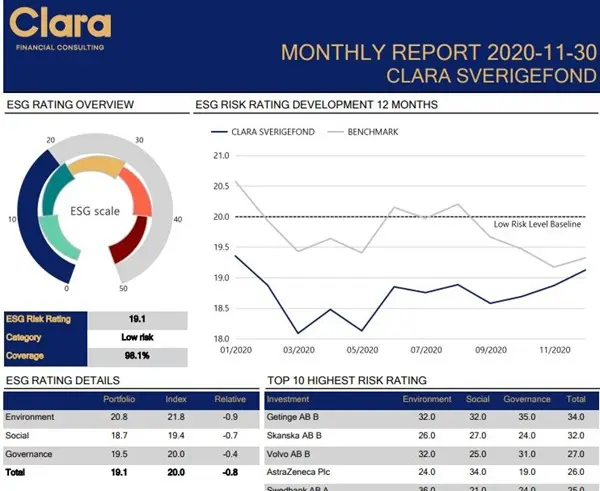Click the 11/2020 x-axis label
Viewport: 600px width, 491px height.
pos(555,350)
